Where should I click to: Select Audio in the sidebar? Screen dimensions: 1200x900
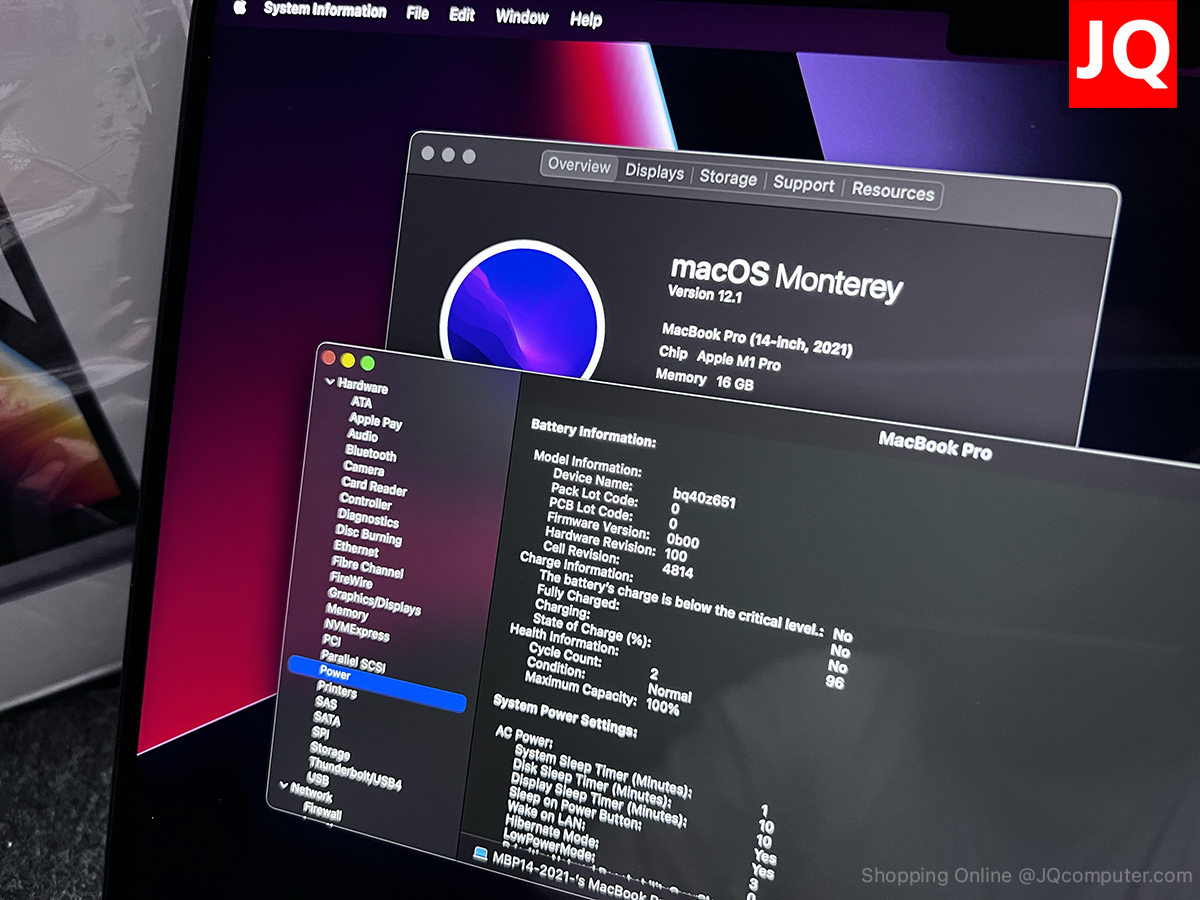362,436
